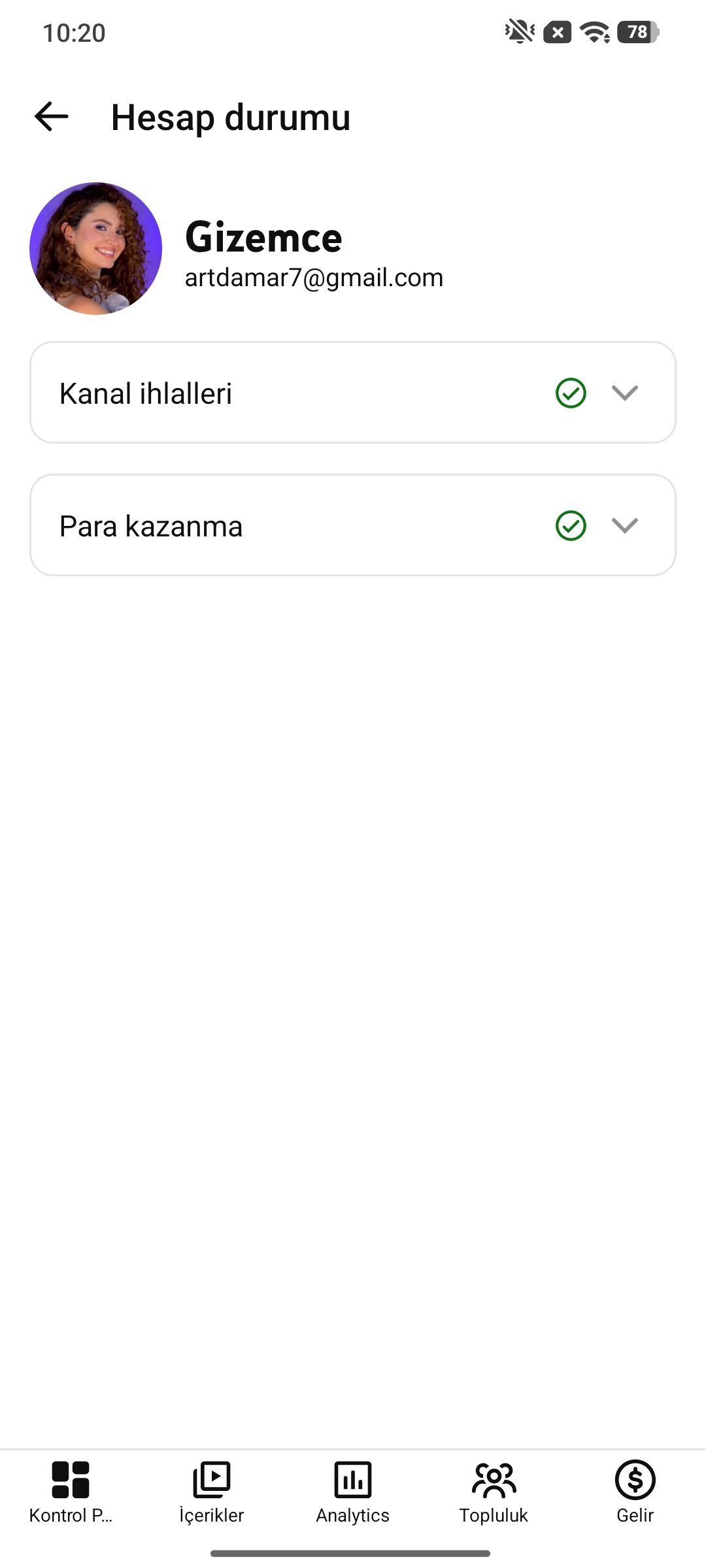Tap the artdamar7@gmail.com email address
This screenshot has width=706, height=1568.
314,278
